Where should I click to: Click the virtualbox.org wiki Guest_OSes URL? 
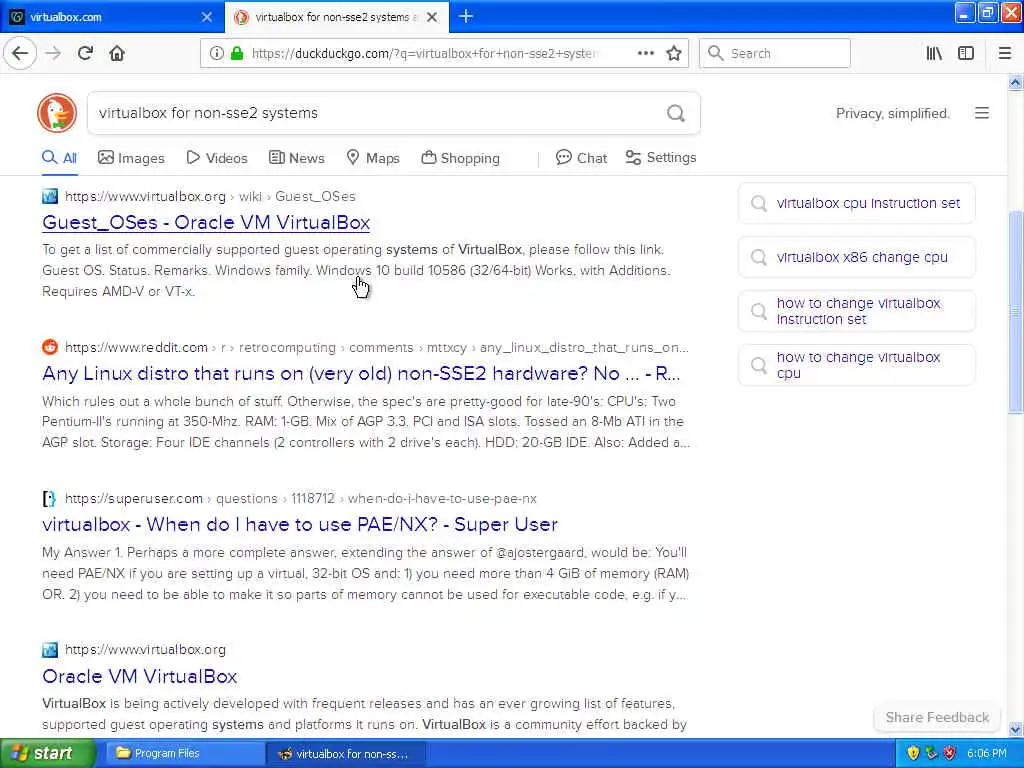point(210,197)
